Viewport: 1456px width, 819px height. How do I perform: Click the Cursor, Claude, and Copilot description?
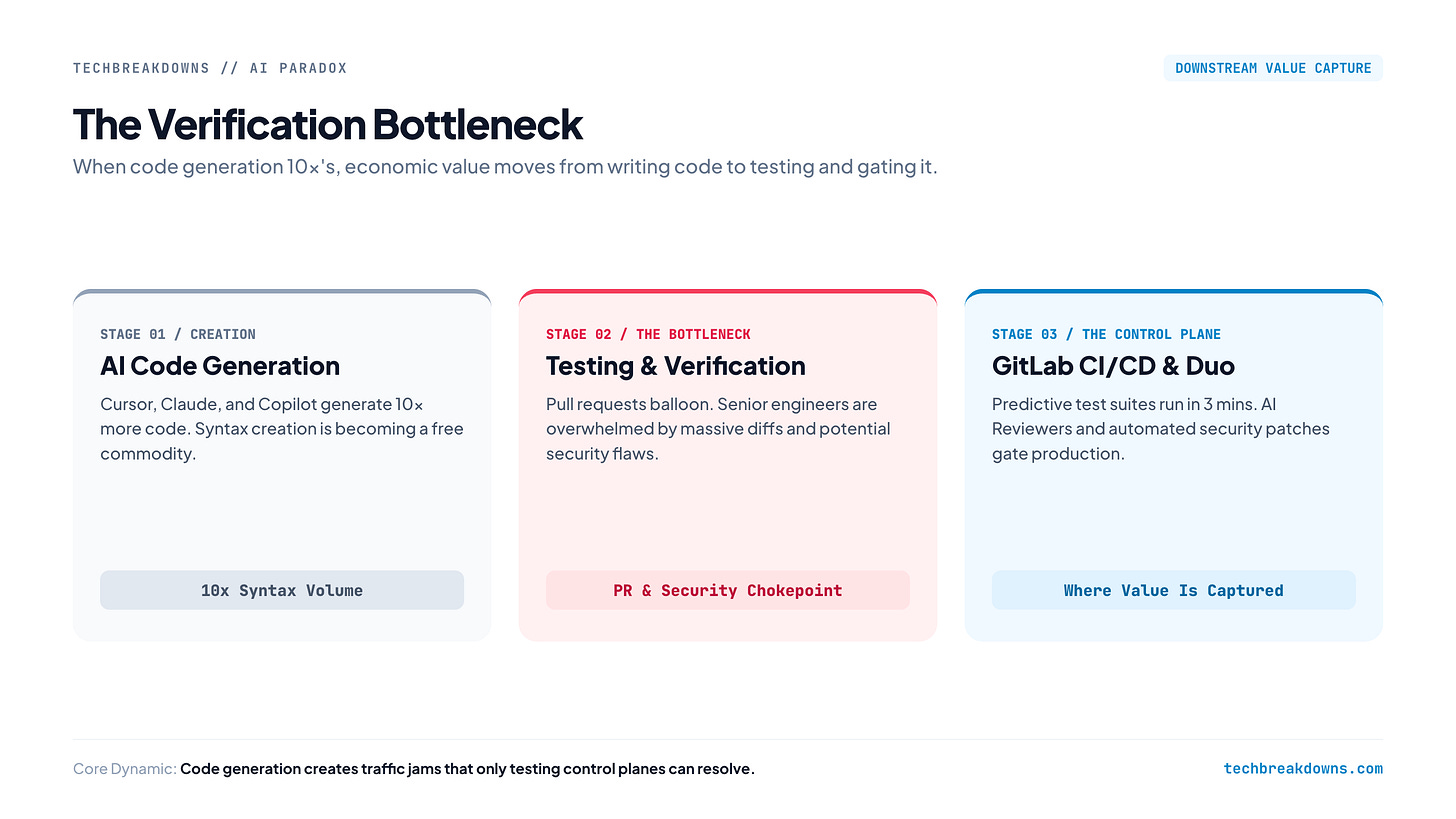[x=282, y=429]
